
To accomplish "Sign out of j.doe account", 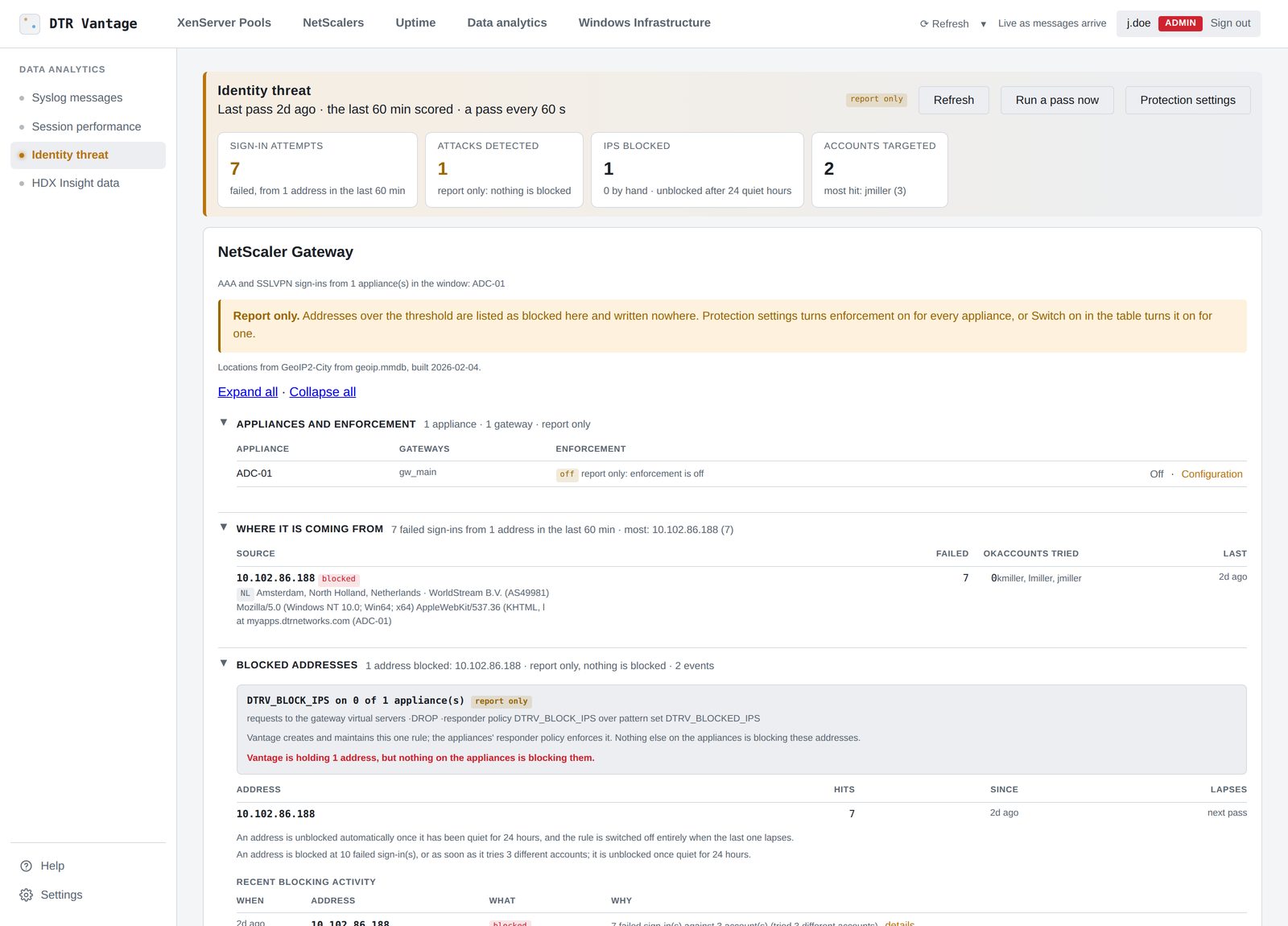I will coord(1230,23).
